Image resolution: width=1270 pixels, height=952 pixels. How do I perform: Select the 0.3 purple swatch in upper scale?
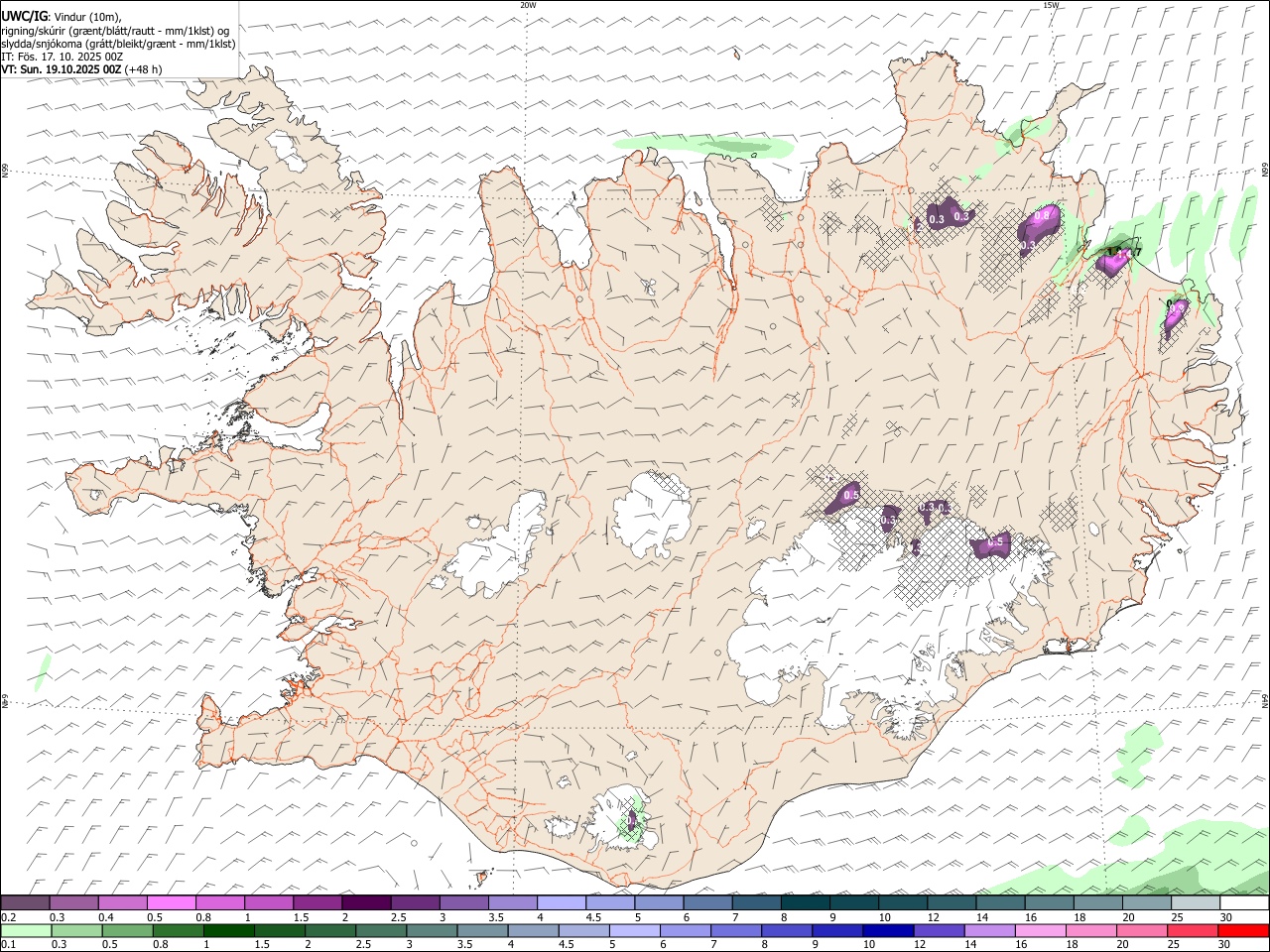click(73, 903)
